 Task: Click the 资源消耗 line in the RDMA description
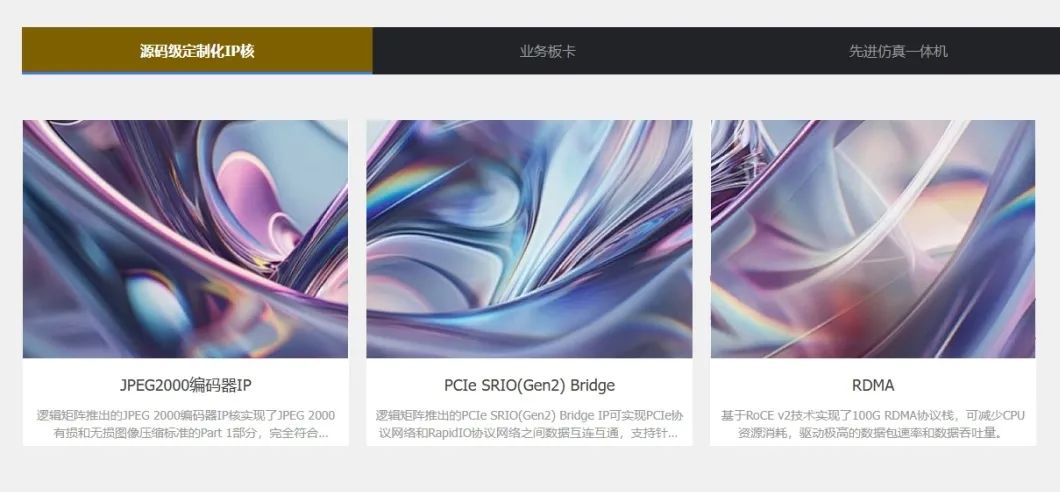coord(873,433)
